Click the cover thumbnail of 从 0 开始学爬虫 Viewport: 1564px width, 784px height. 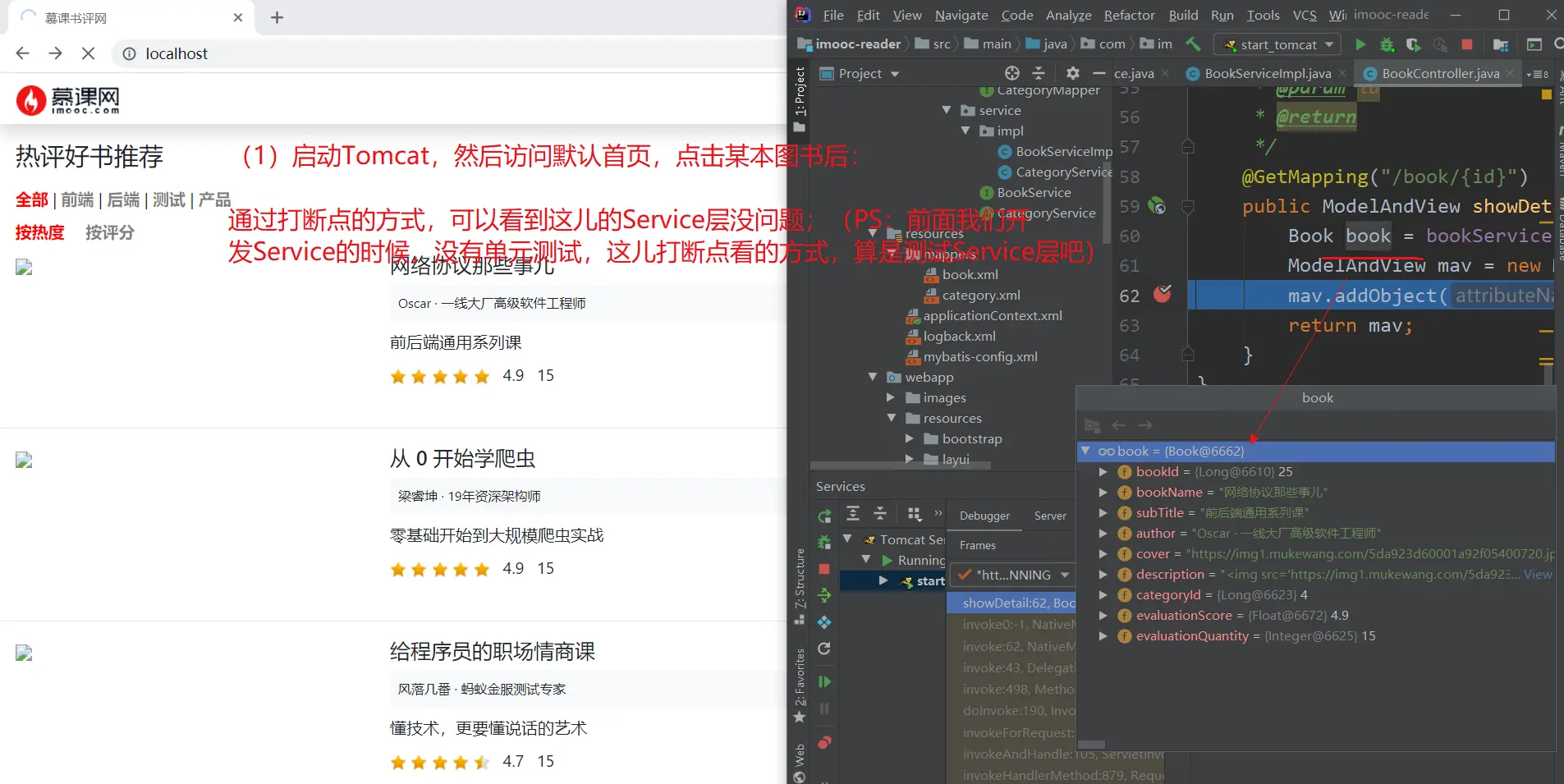click(24, 460)
